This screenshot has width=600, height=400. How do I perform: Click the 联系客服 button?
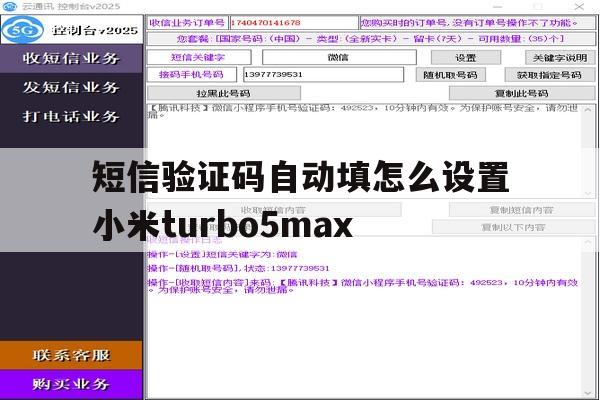click(71, 355)
